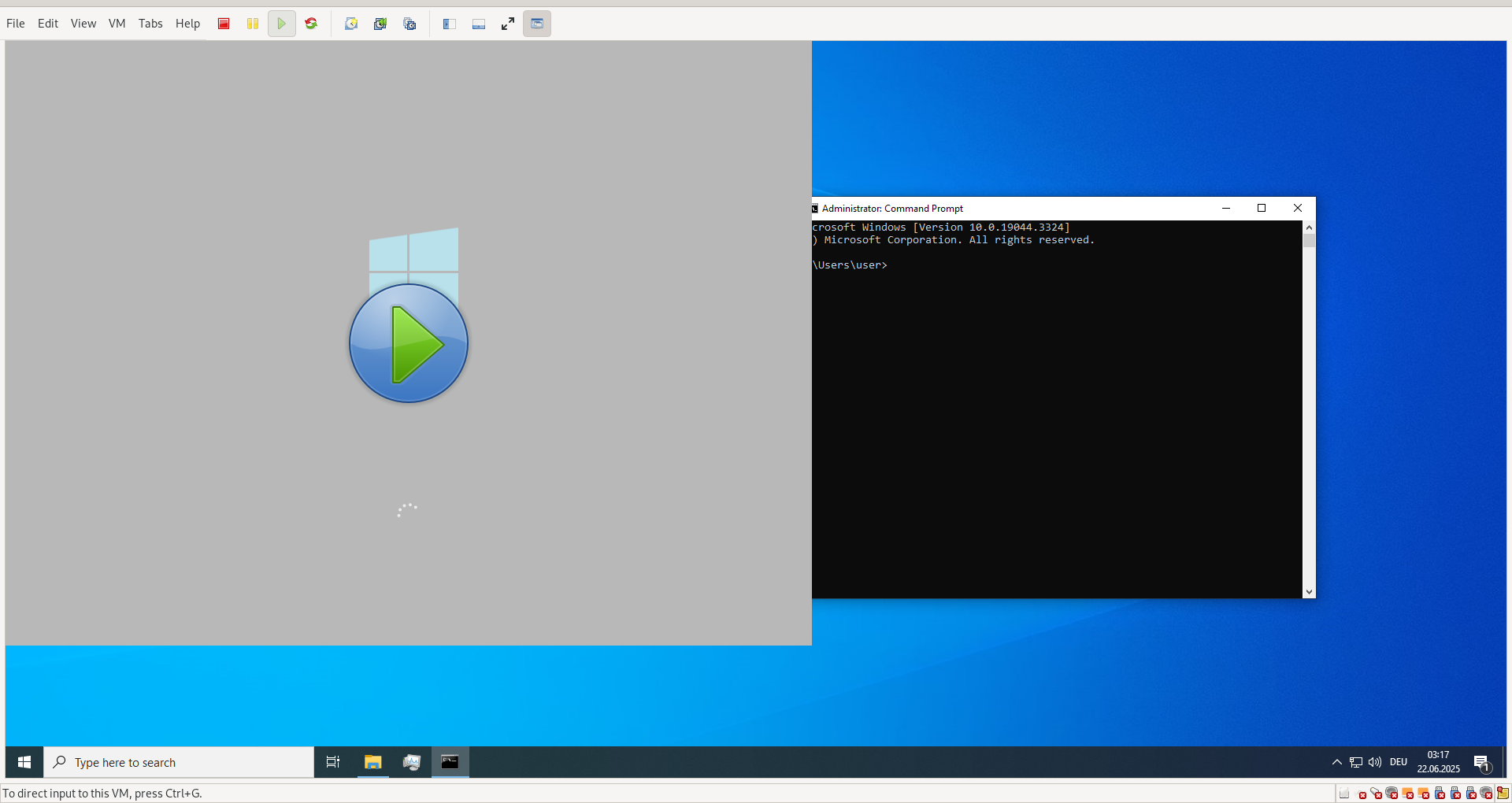Open the View menu
Image resolution: width=1512 pixels, height=803 pixels.
(83, 24)
